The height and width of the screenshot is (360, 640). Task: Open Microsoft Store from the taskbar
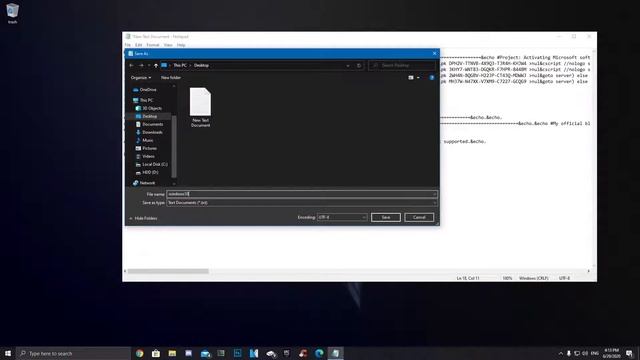pos(156,353)
